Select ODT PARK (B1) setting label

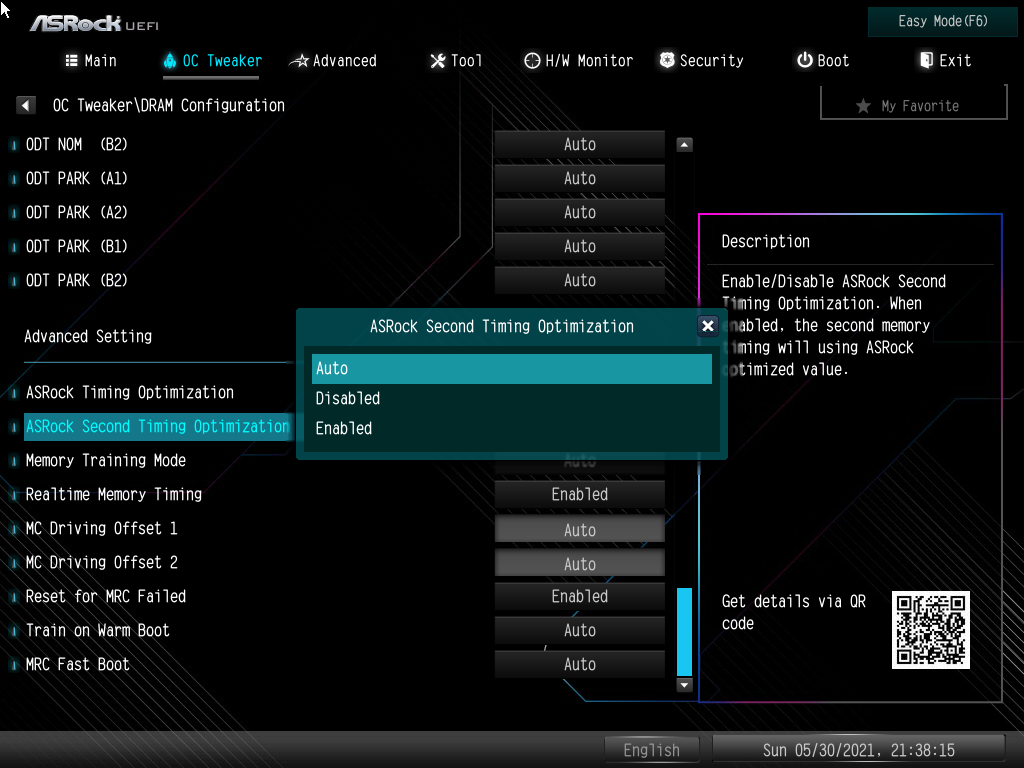[x=76, y=246]
